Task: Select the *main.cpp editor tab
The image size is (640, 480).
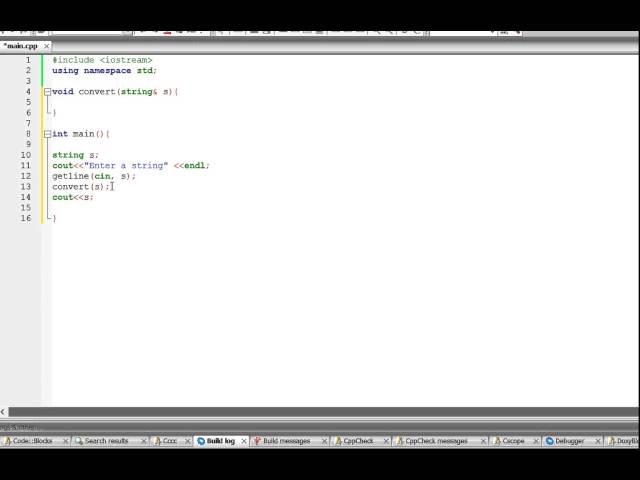Action: click(x=22, y=46)
